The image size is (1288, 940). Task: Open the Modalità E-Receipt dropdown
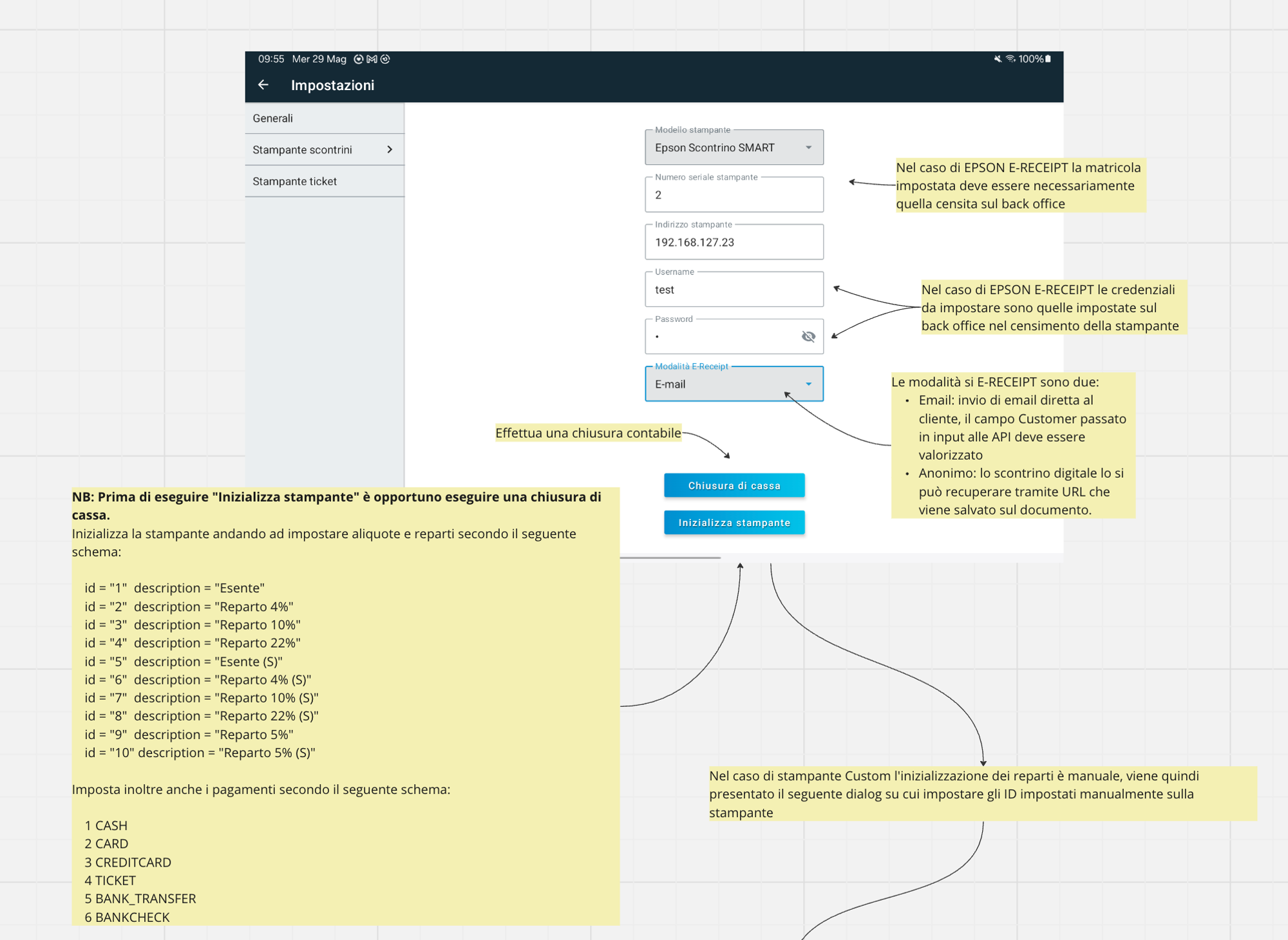(x=734, y=384)
